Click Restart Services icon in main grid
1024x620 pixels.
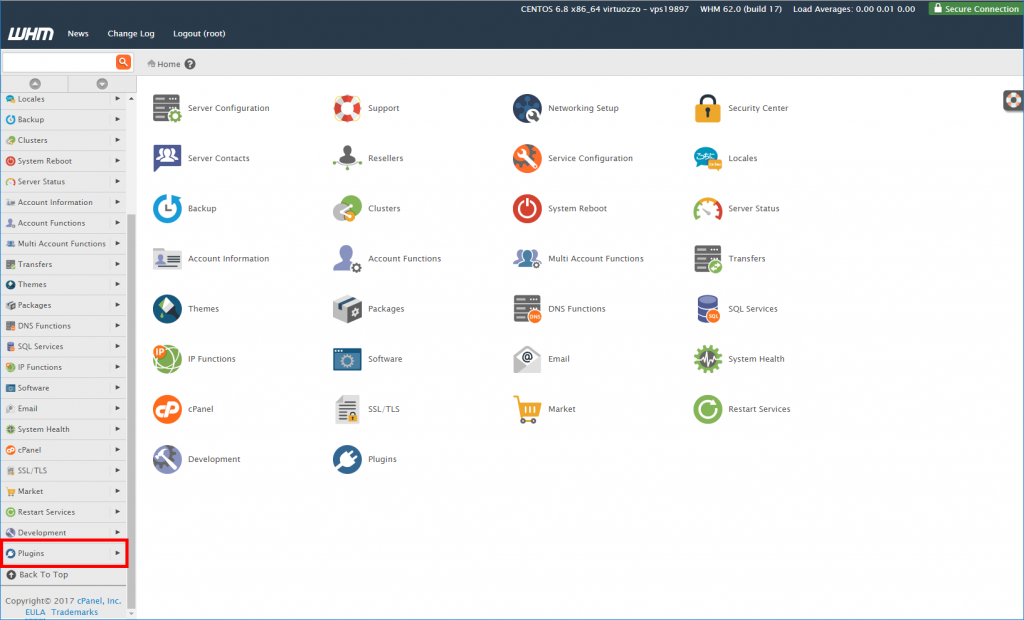[707, 409]
